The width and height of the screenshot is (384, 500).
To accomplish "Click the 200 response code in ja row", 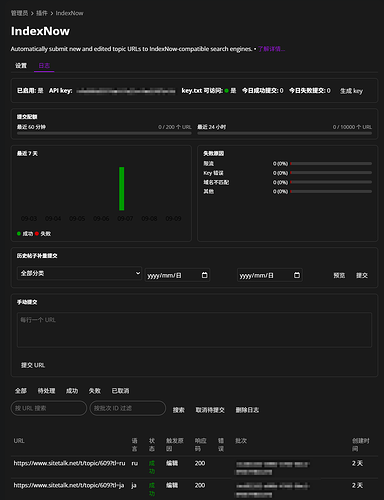I will tap(200, 485).
